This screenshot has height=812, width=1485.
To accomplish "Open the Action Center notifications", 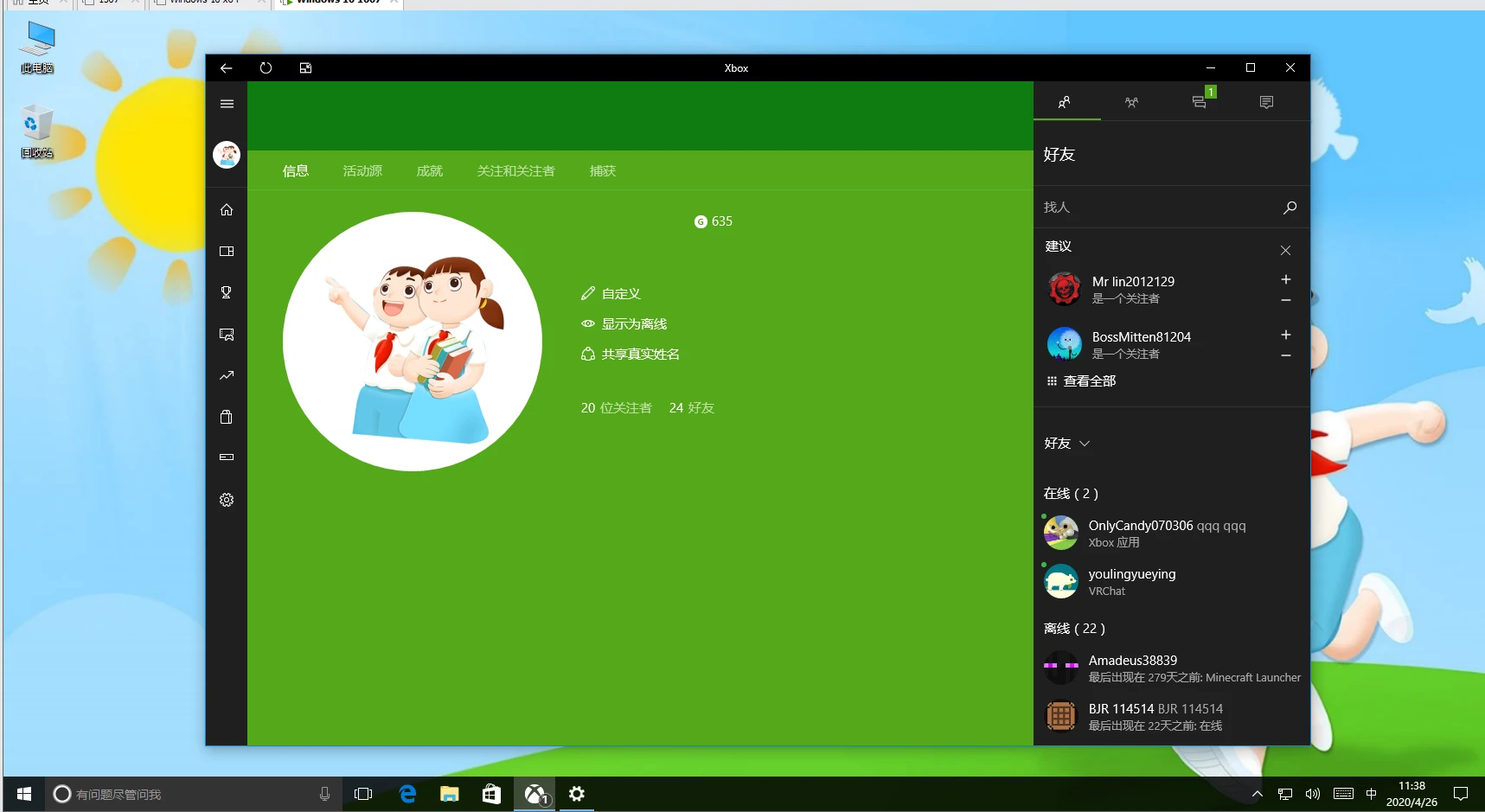I will click(x=1461, y=794).
